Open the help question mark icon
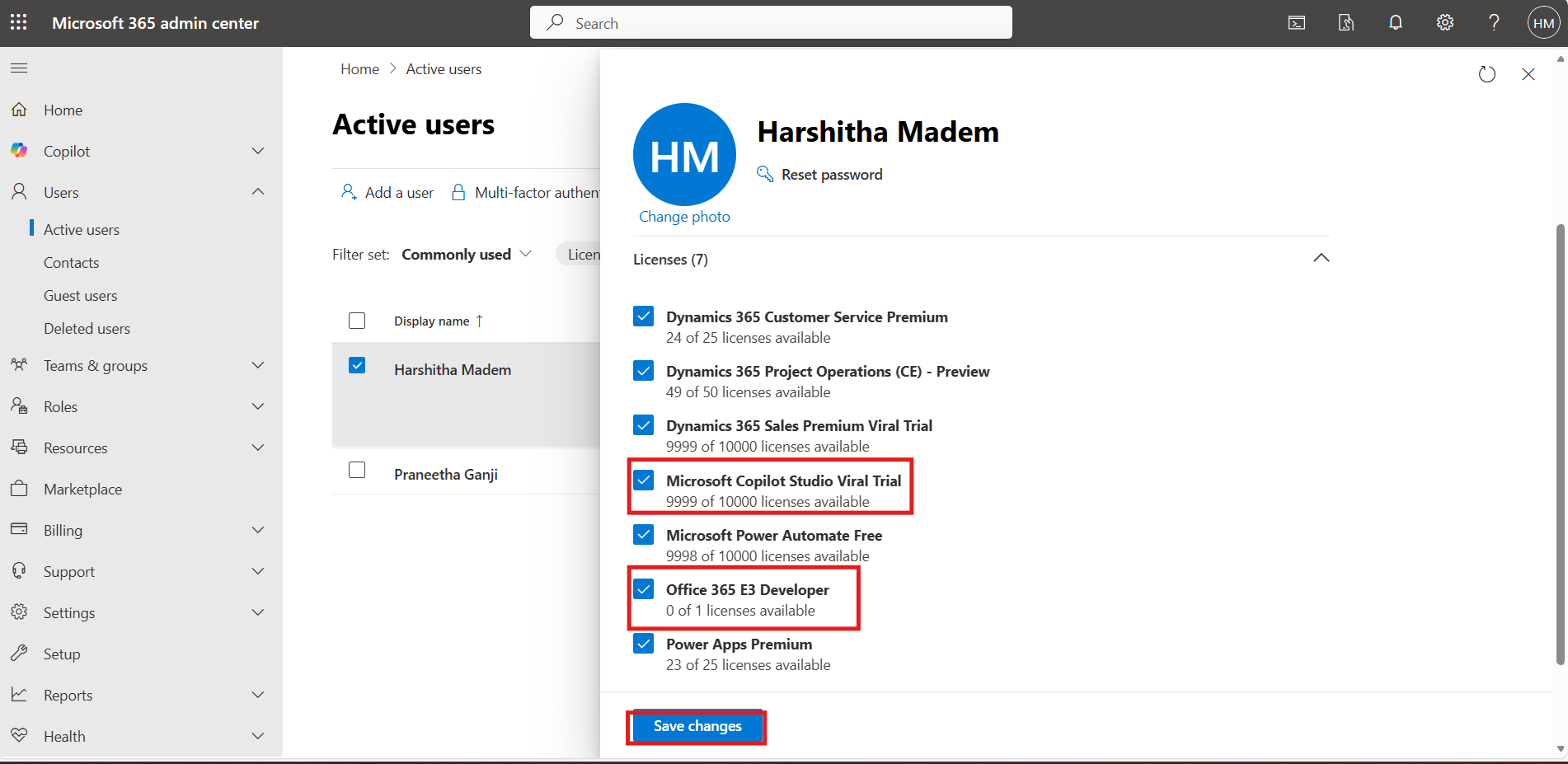This screenshot has height=764, width=1568. click(1493, 22)
